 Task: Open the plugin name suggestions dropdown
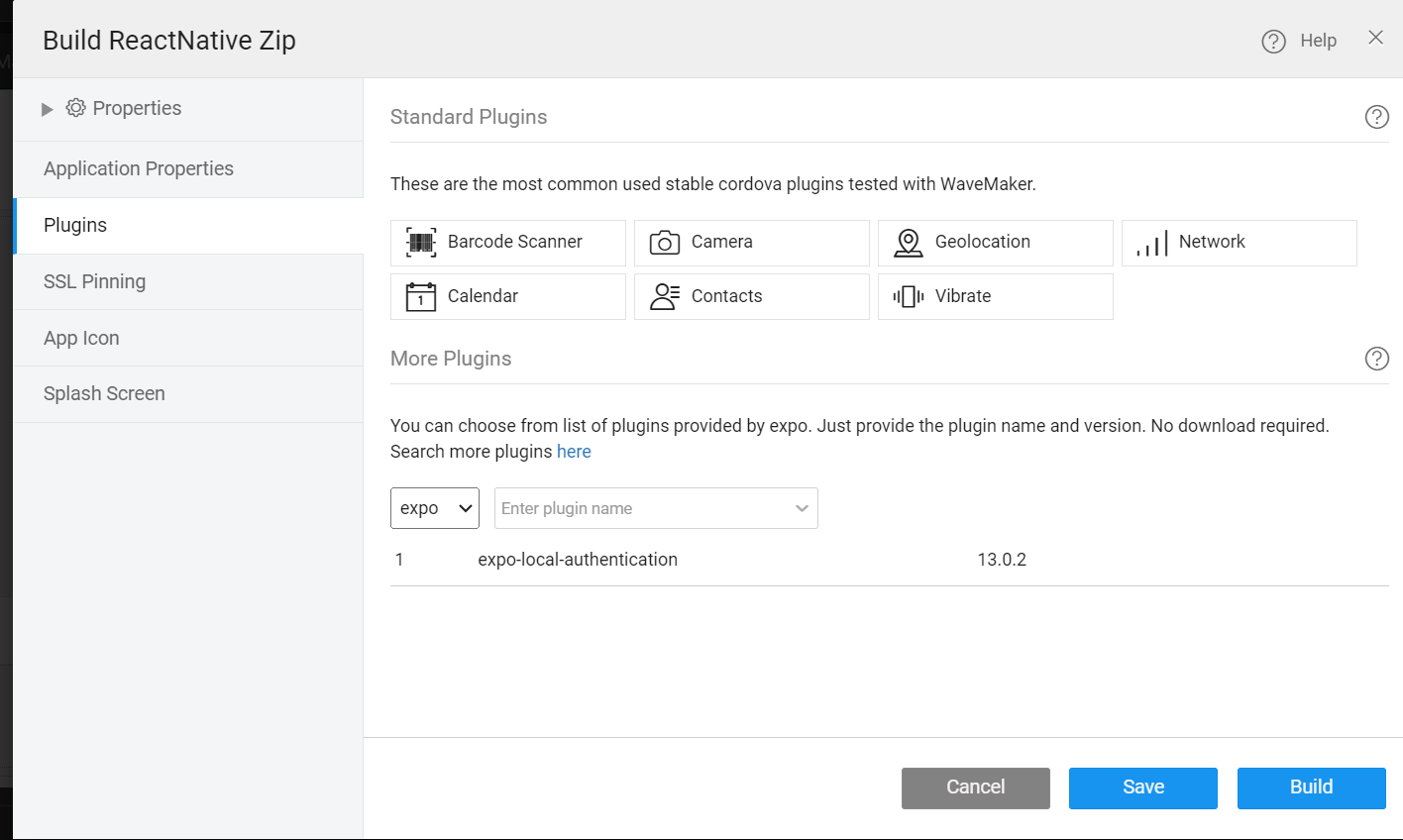801,507
